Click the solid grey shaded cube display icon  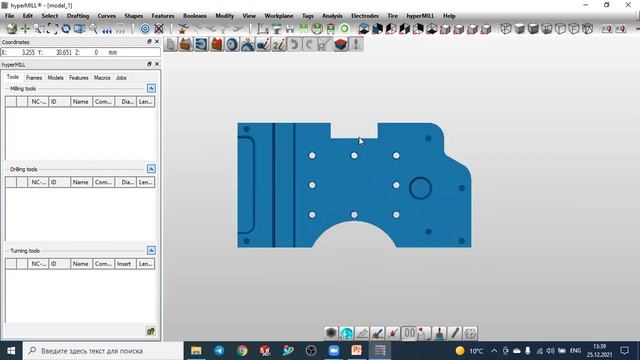tap(520, 29)
